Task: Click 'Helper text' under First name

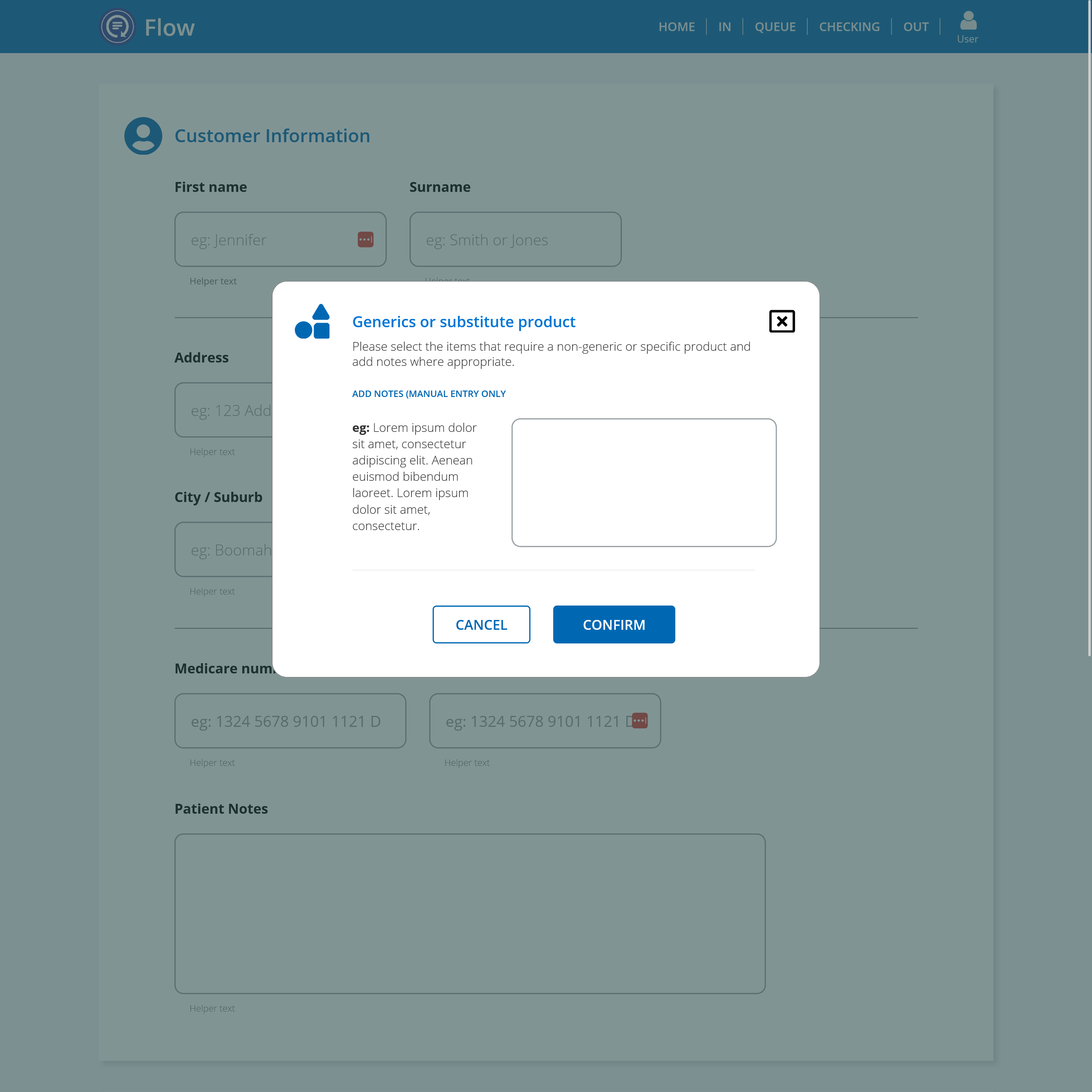Action: (x=212, y=281)
